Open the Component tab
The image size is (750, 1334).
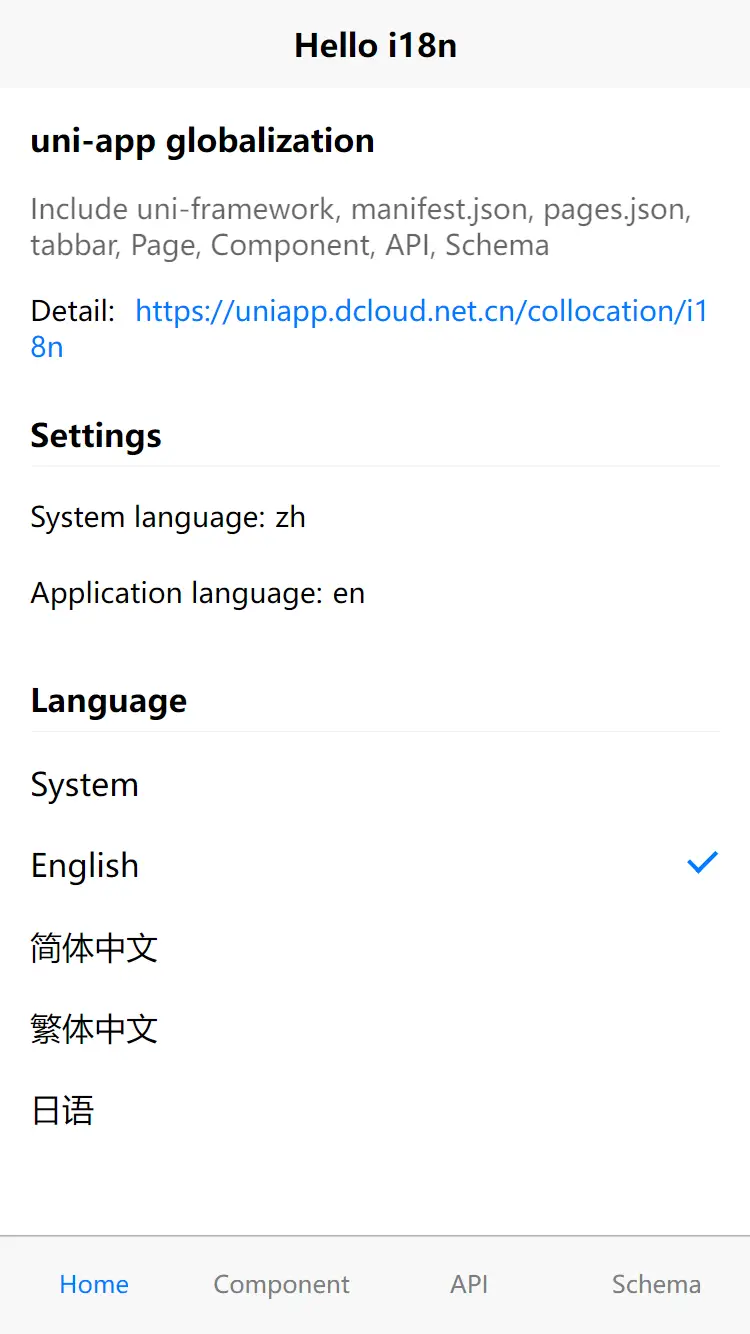[x=281, y=1285]
